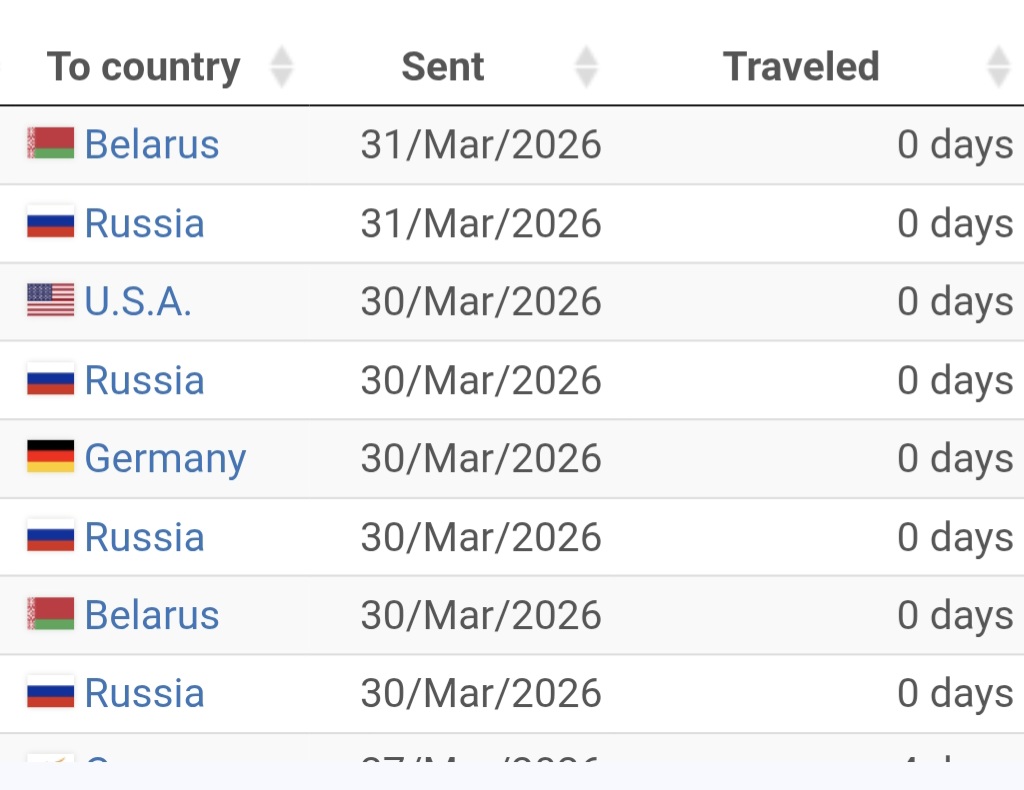Open Russia link dated 31/Mar/2026
Viewport: 1024px width, 790px height.
coord(144,223)
